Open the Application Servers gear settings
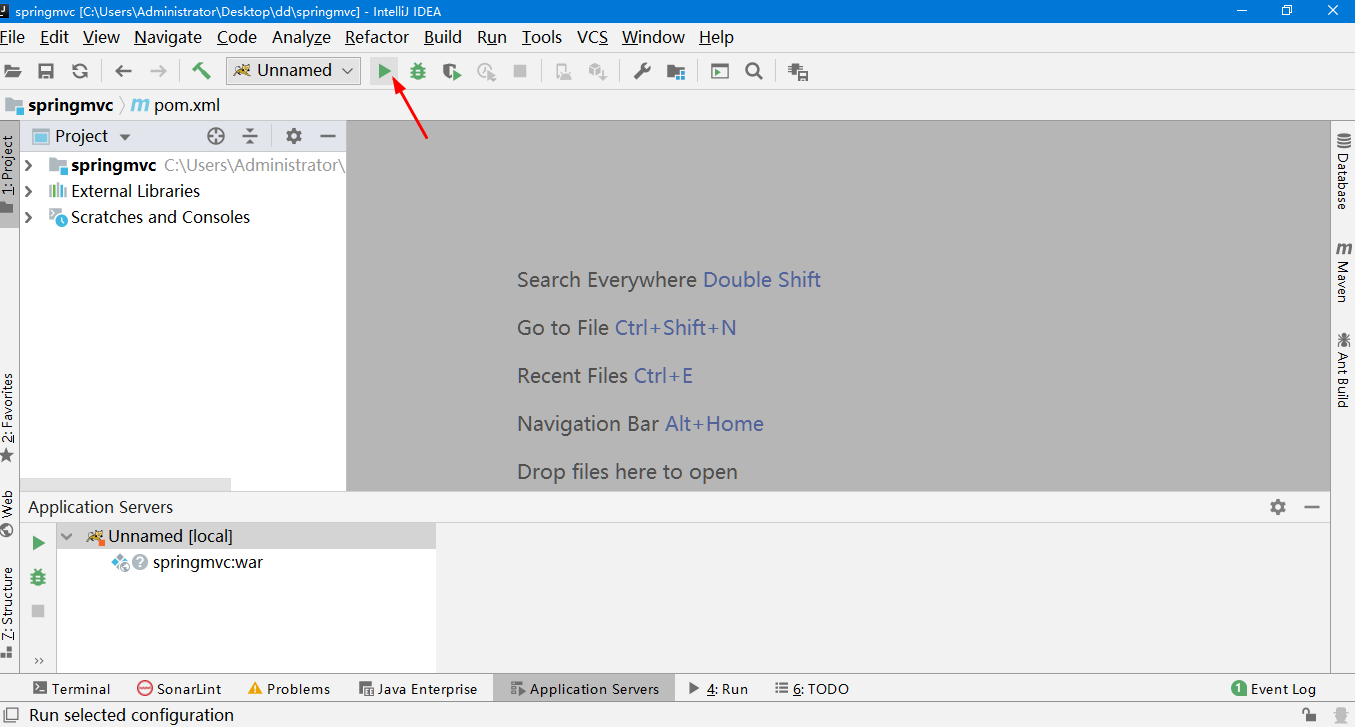 (1278, 507)
